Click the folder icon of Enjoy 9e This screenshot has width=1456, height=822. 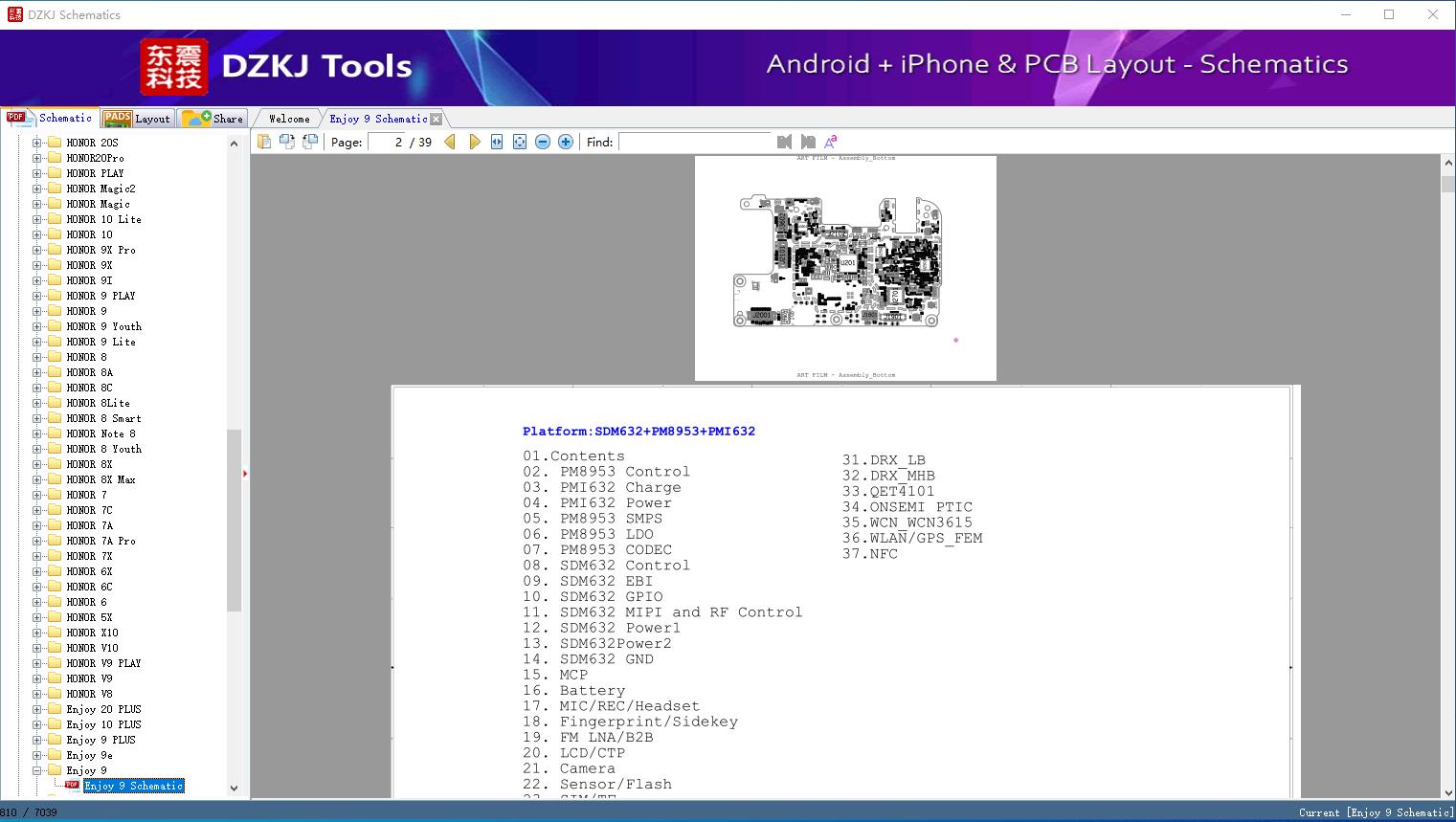tap(55, 755)
